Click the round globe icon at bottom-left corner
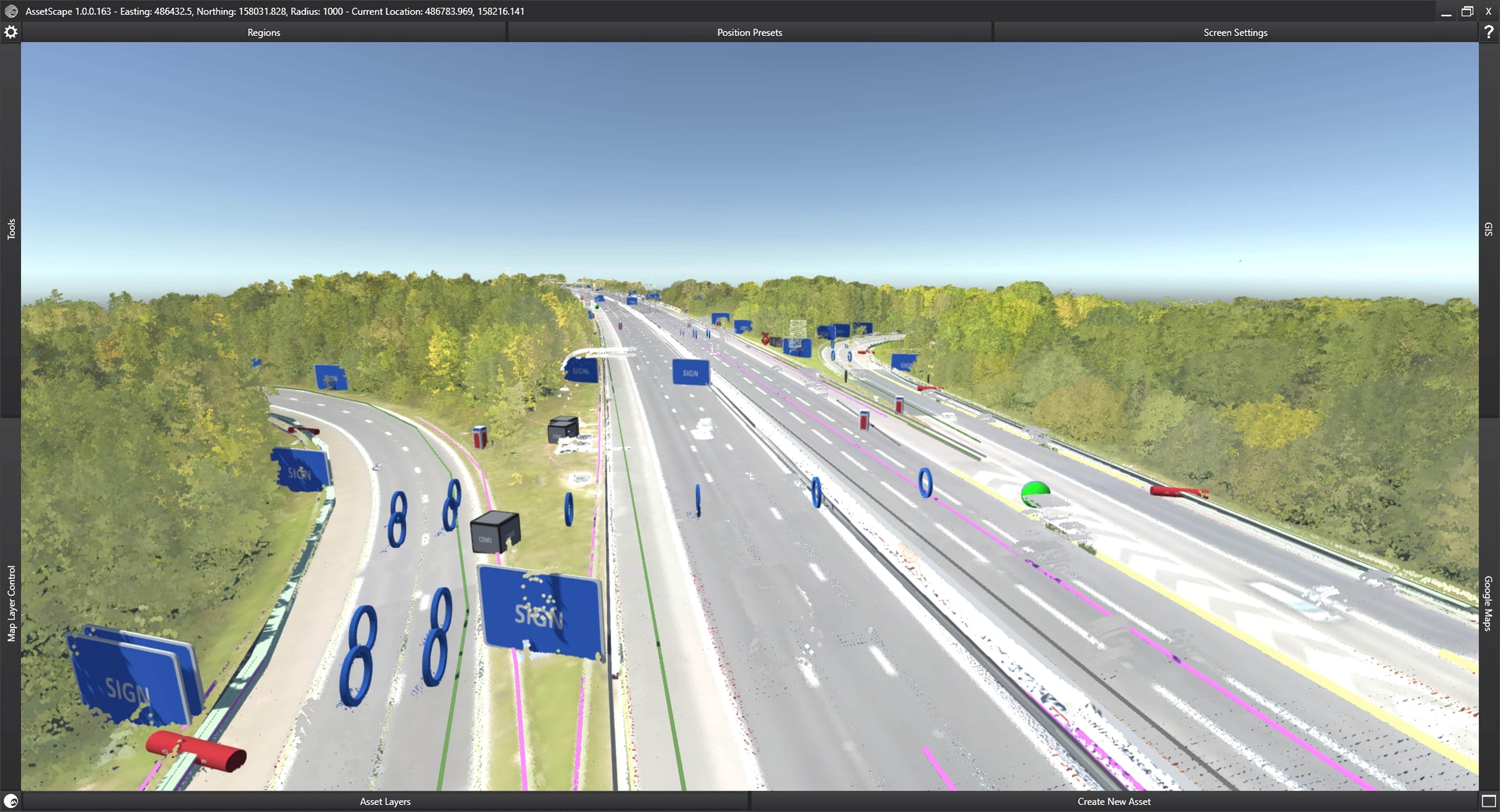The width and height of the screenshot is (1500, 812). (x=10, y=802)
